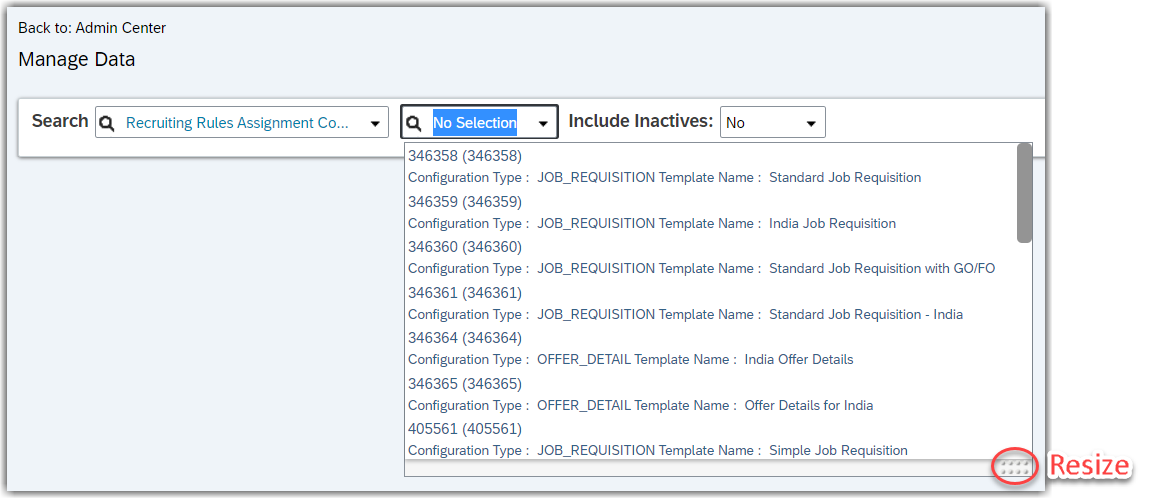The image size is (1163, 499).
Task: Pick Standard Job Requisition - India description
Action: [x=685, y=314]
